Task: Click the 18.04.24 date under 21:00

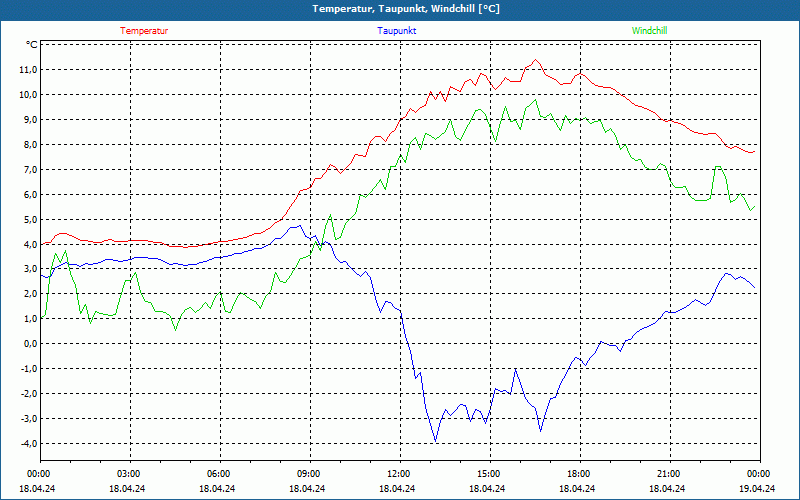Action: [x=667, y=488]
